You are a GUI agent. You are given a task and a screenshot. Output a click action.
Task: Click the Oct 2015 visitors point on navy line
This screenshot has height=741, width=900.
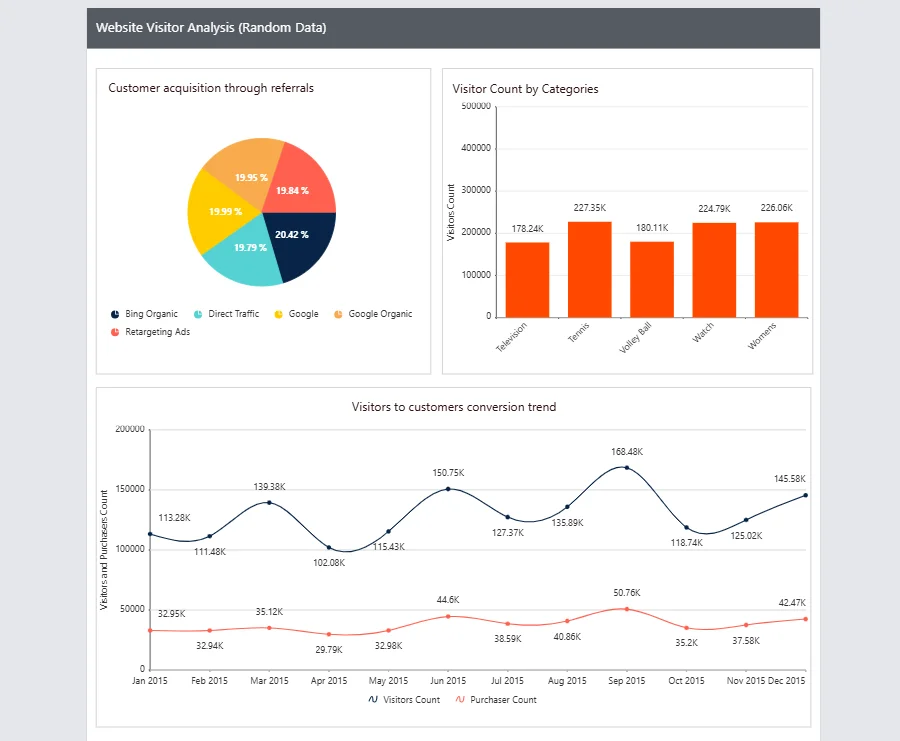686,527
